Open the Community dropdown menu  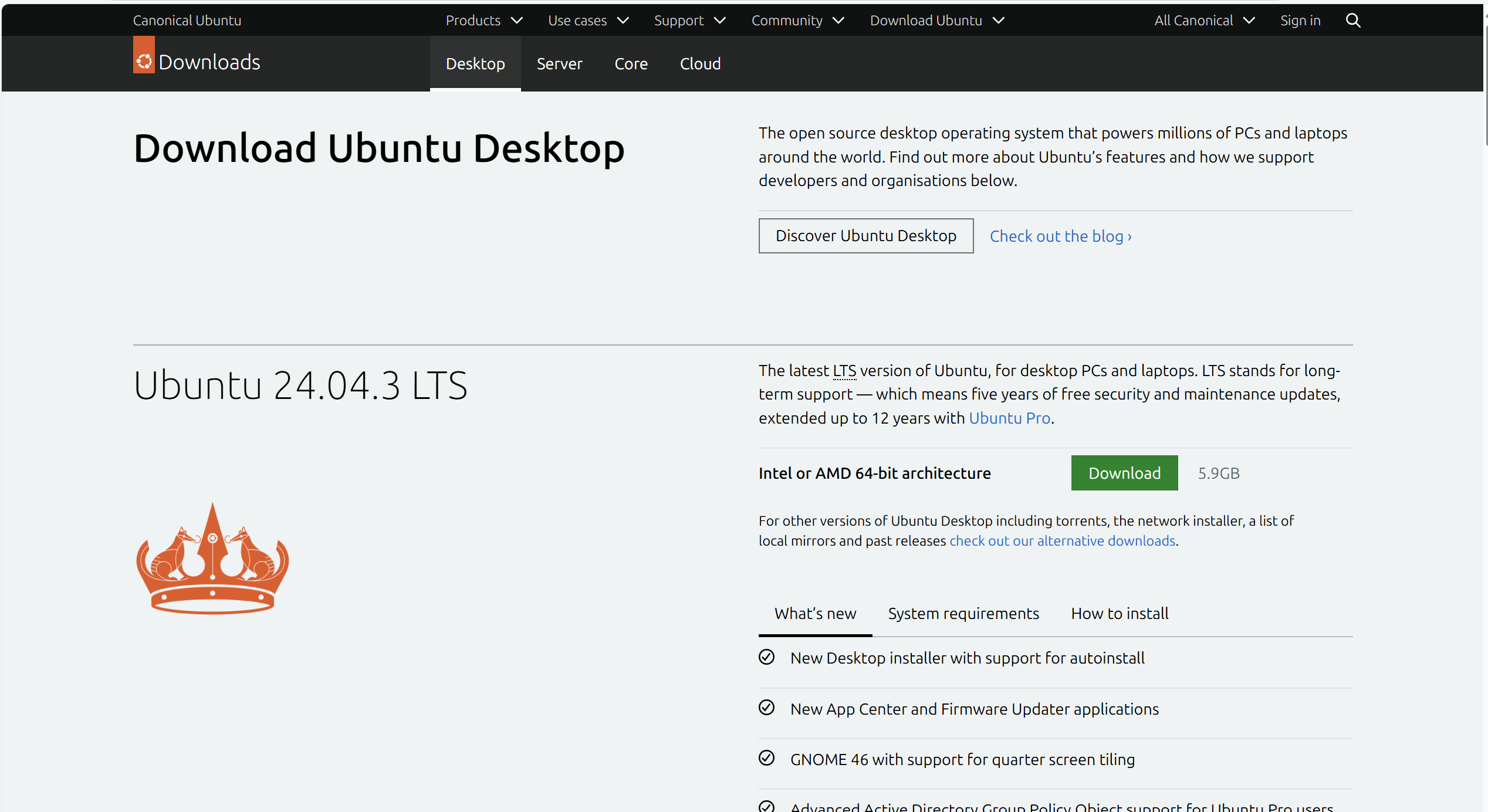tap(797, 21)
